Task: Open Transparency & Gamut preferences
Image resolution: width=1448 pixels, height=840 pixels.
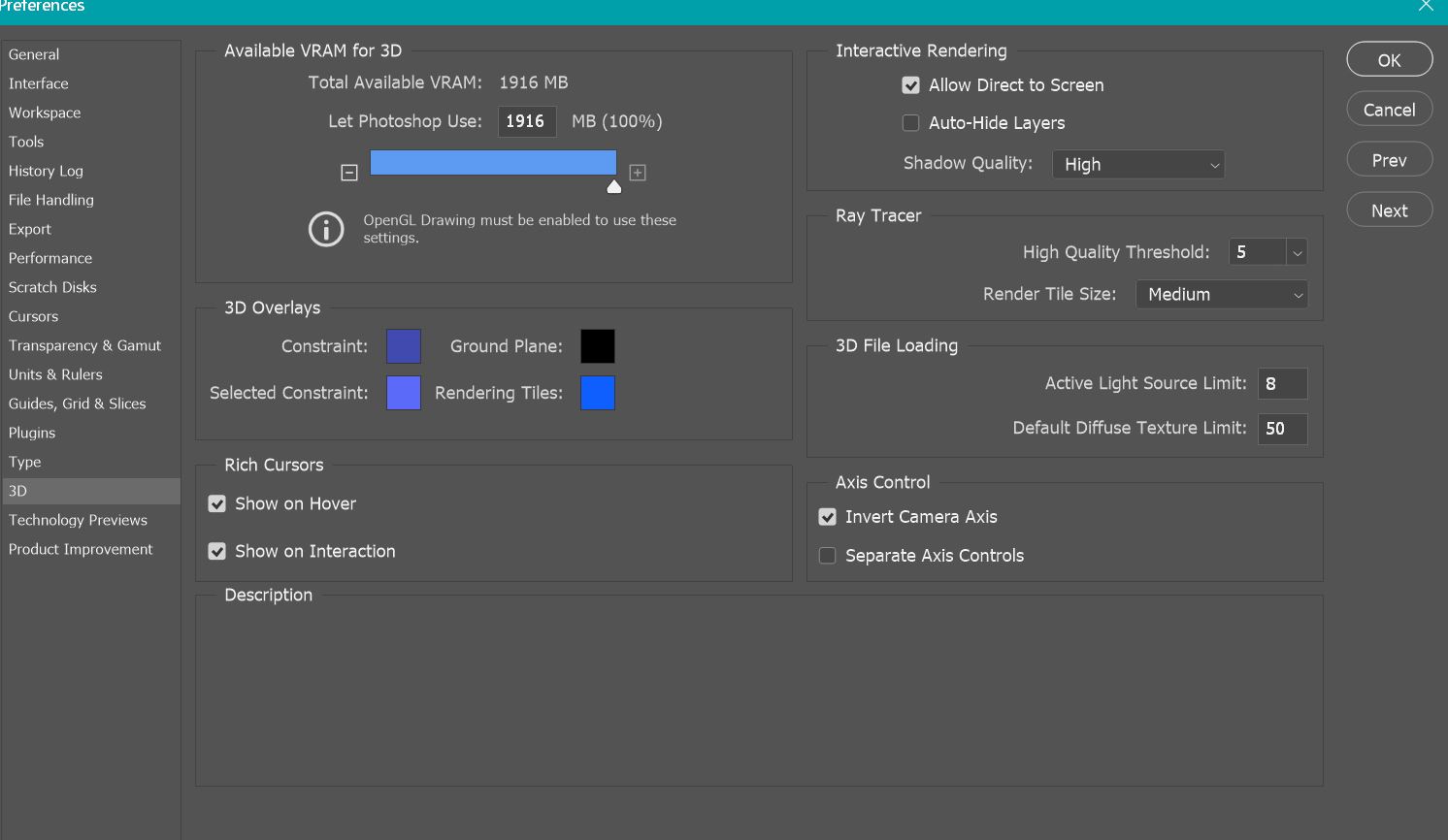Action: coord(90,345)
